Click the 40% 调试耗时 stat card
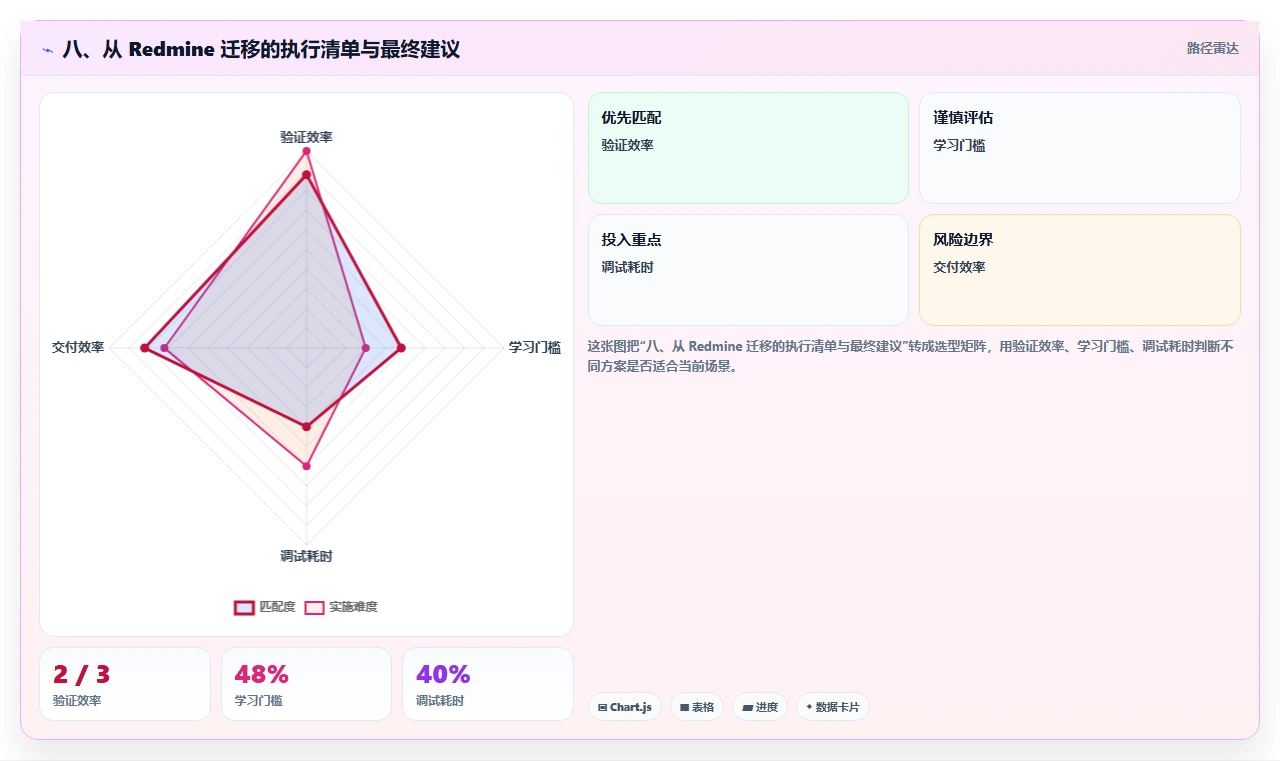The height and width of the screenshot is (761, 1280). point(488,684)
